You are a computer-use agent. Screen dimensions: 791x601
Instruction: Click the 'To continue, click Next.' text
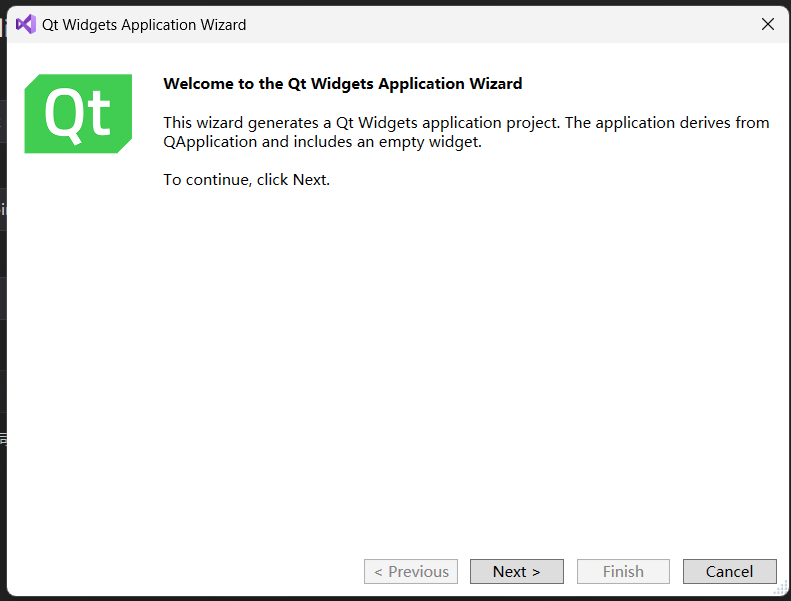246,180
